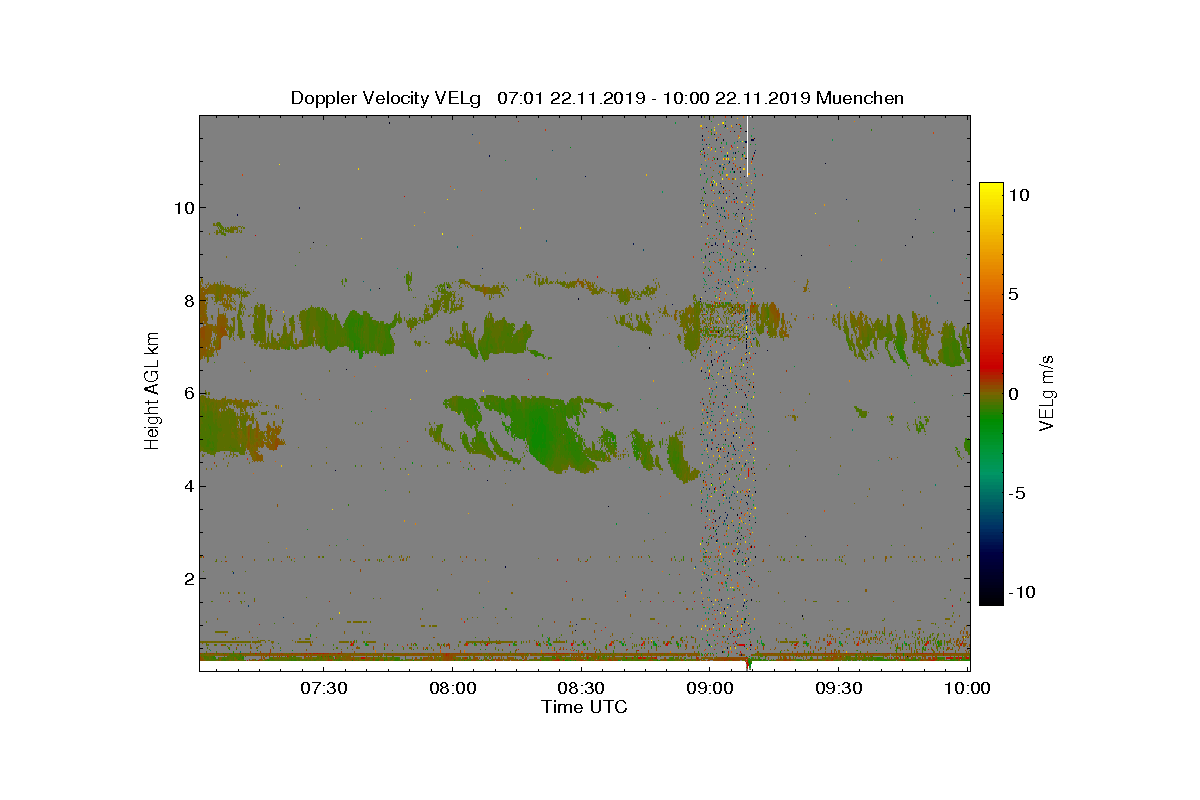Click the height tick label 2
This screenshot has width=1200, height=800.
[x=187, y=579]
